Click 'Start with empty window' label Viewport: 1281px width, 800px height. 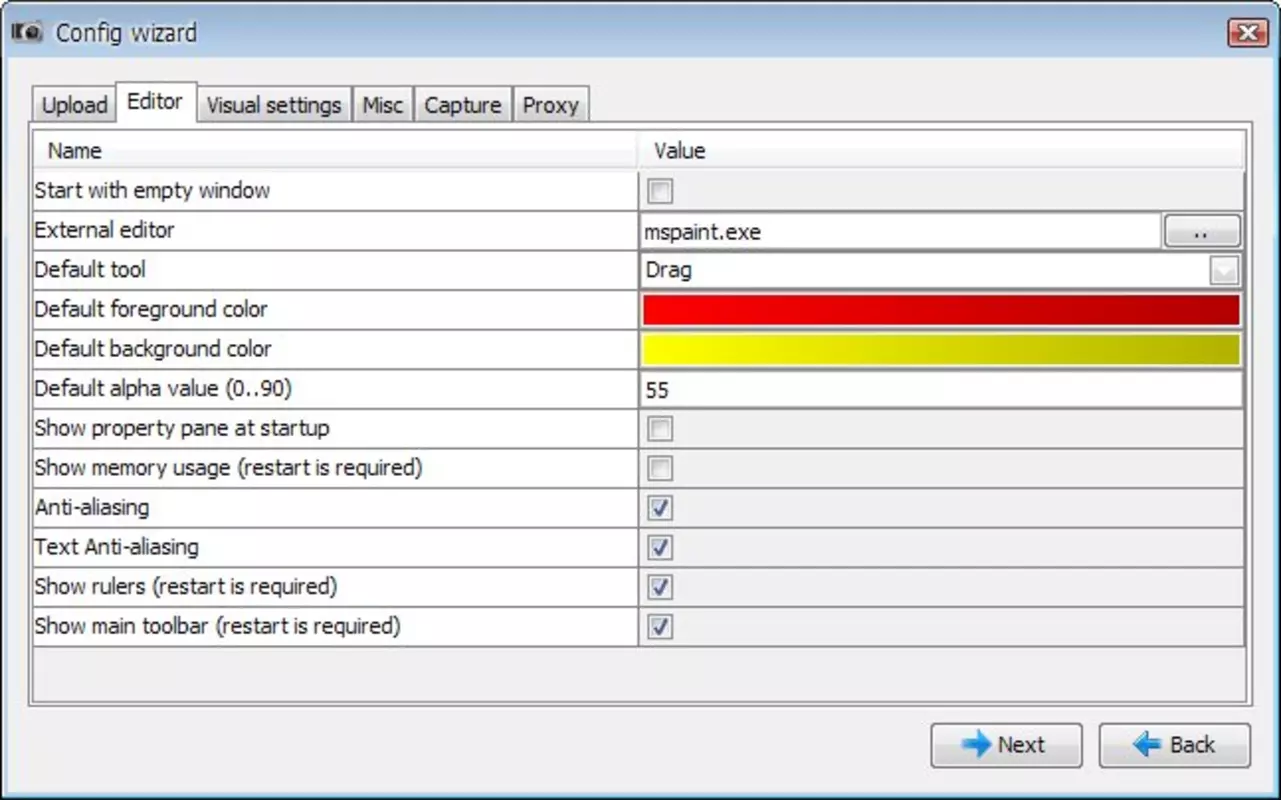point(152,190)
